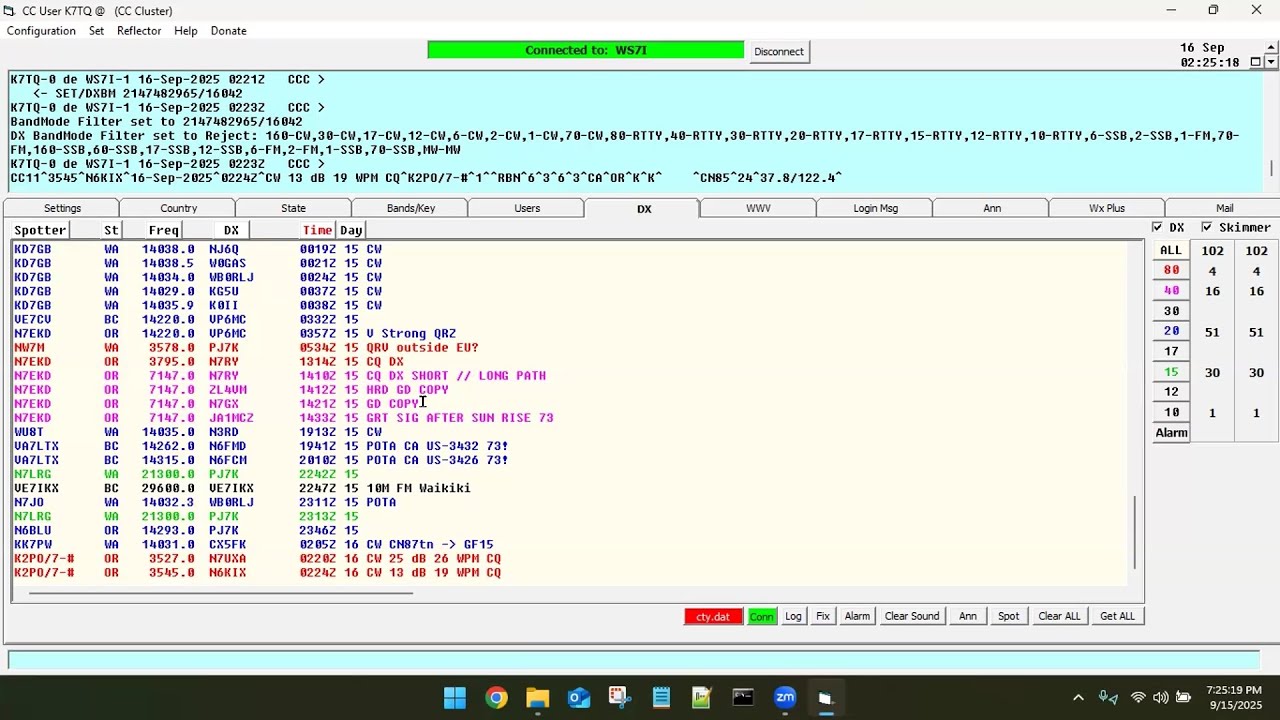1280x720 pixels.
Task: Open the Notepad++ taskbar icon
Action: (x=702, y=697)
